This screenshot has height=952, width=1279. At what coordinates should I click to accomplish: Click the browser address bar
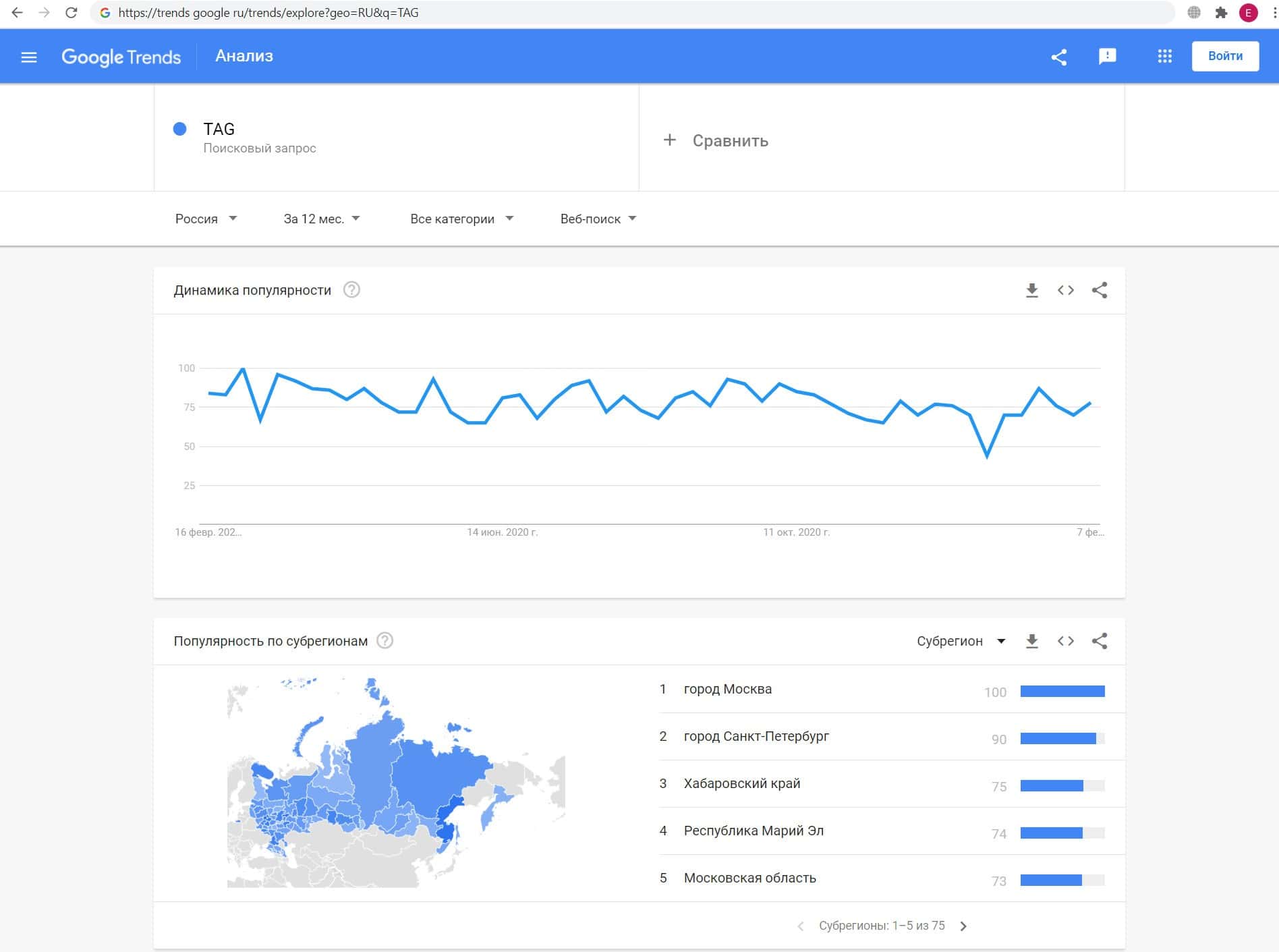(607, 13)
